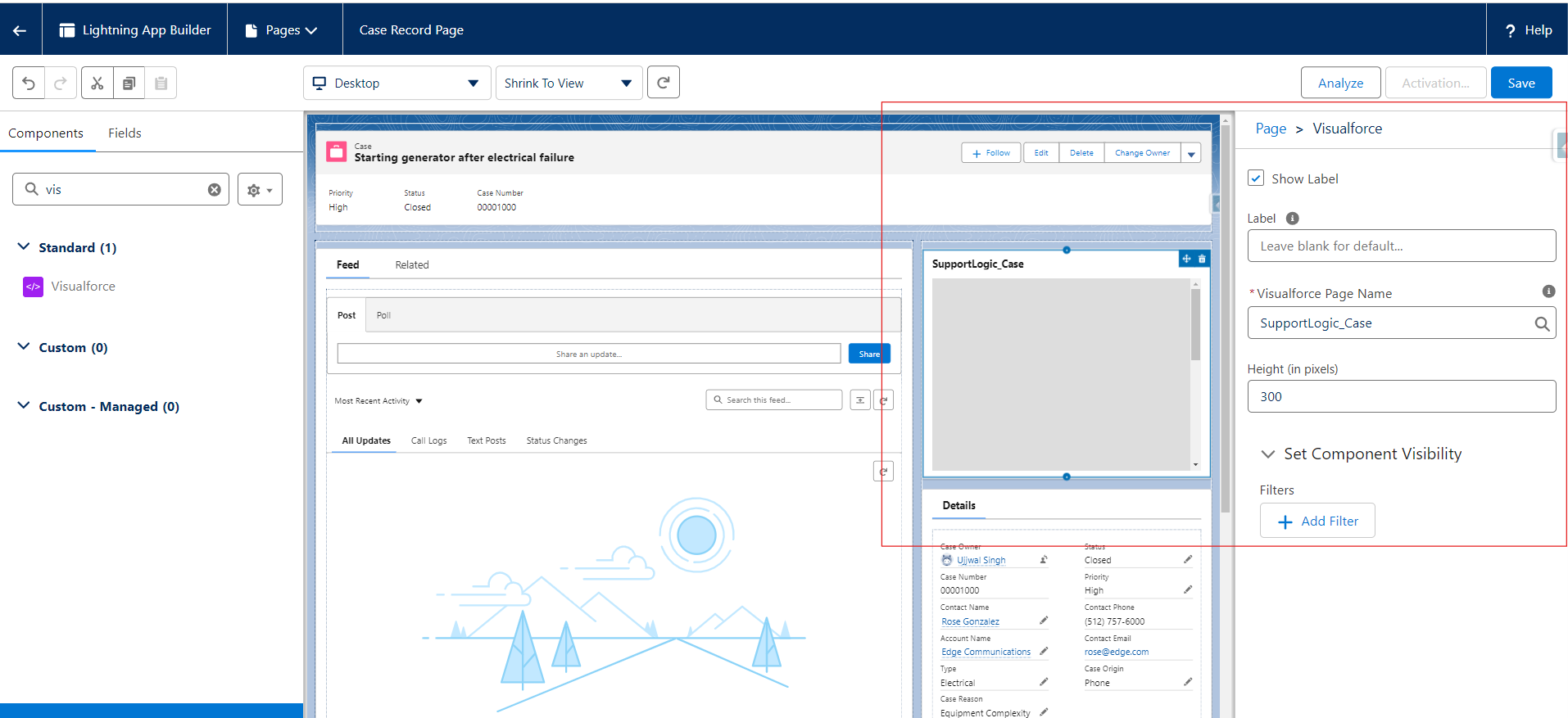
Task: Click the Visualforce Page Name info icon
Action: 1548,291
